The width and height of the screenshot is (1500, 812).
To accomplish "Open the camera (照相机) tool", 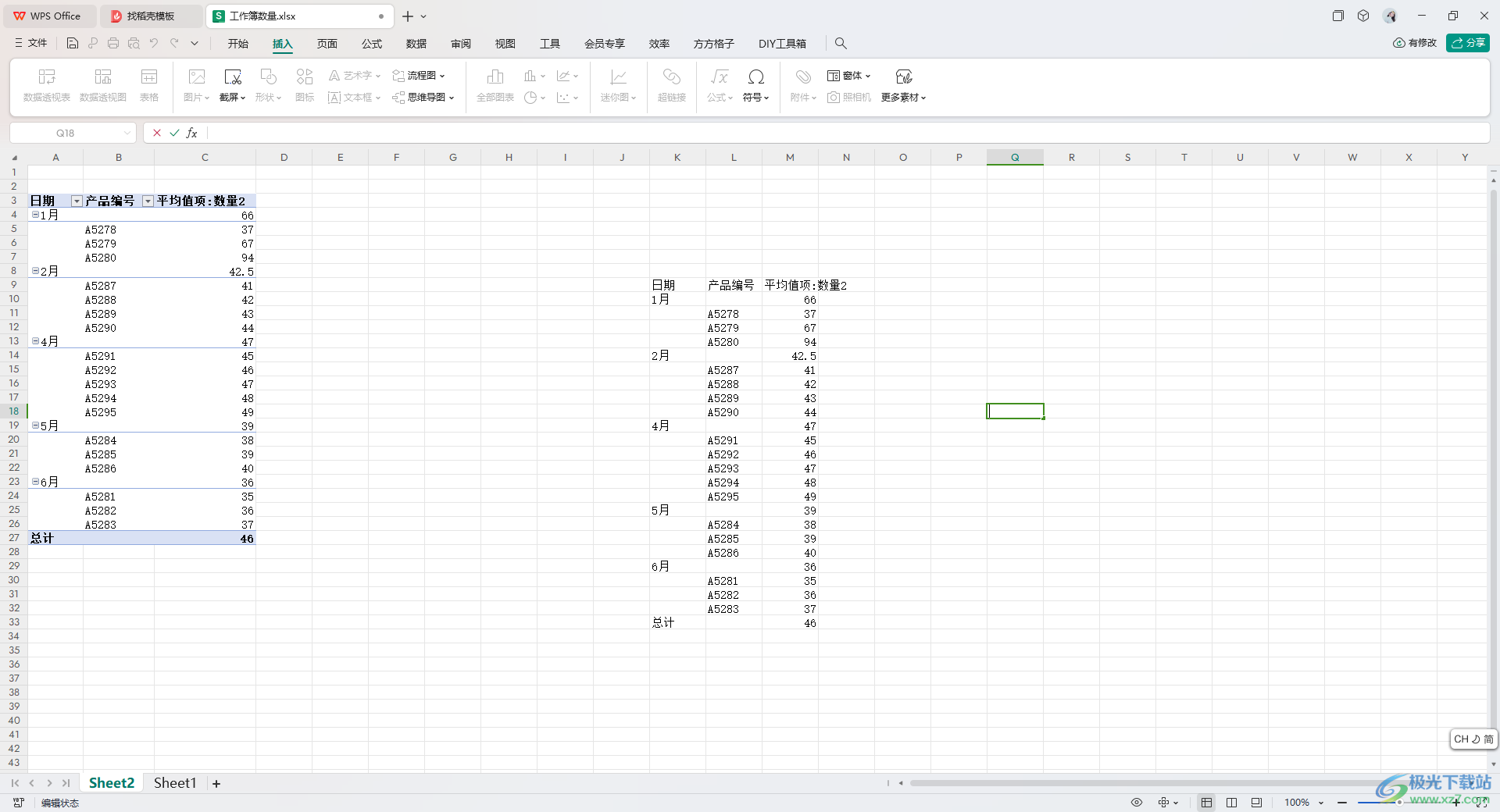I will point(849,98).
